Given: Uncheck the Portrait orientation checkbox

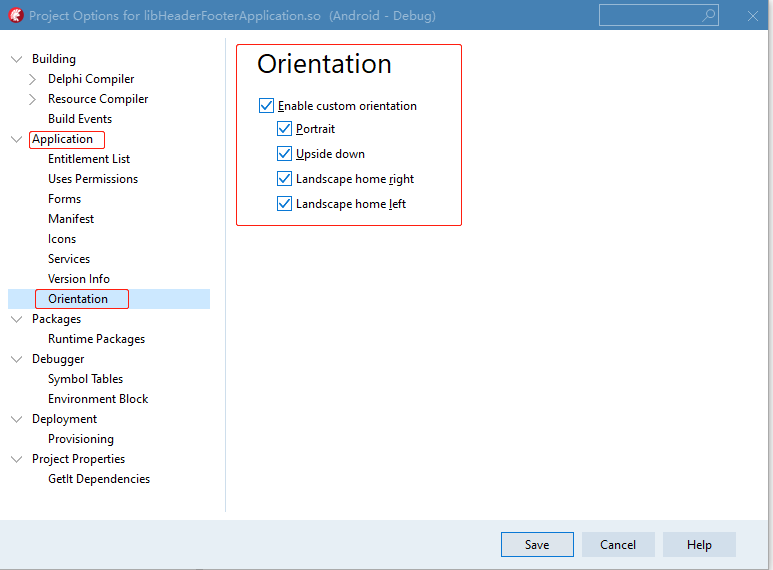Looking at the screenshot, I should click(285, 129).
